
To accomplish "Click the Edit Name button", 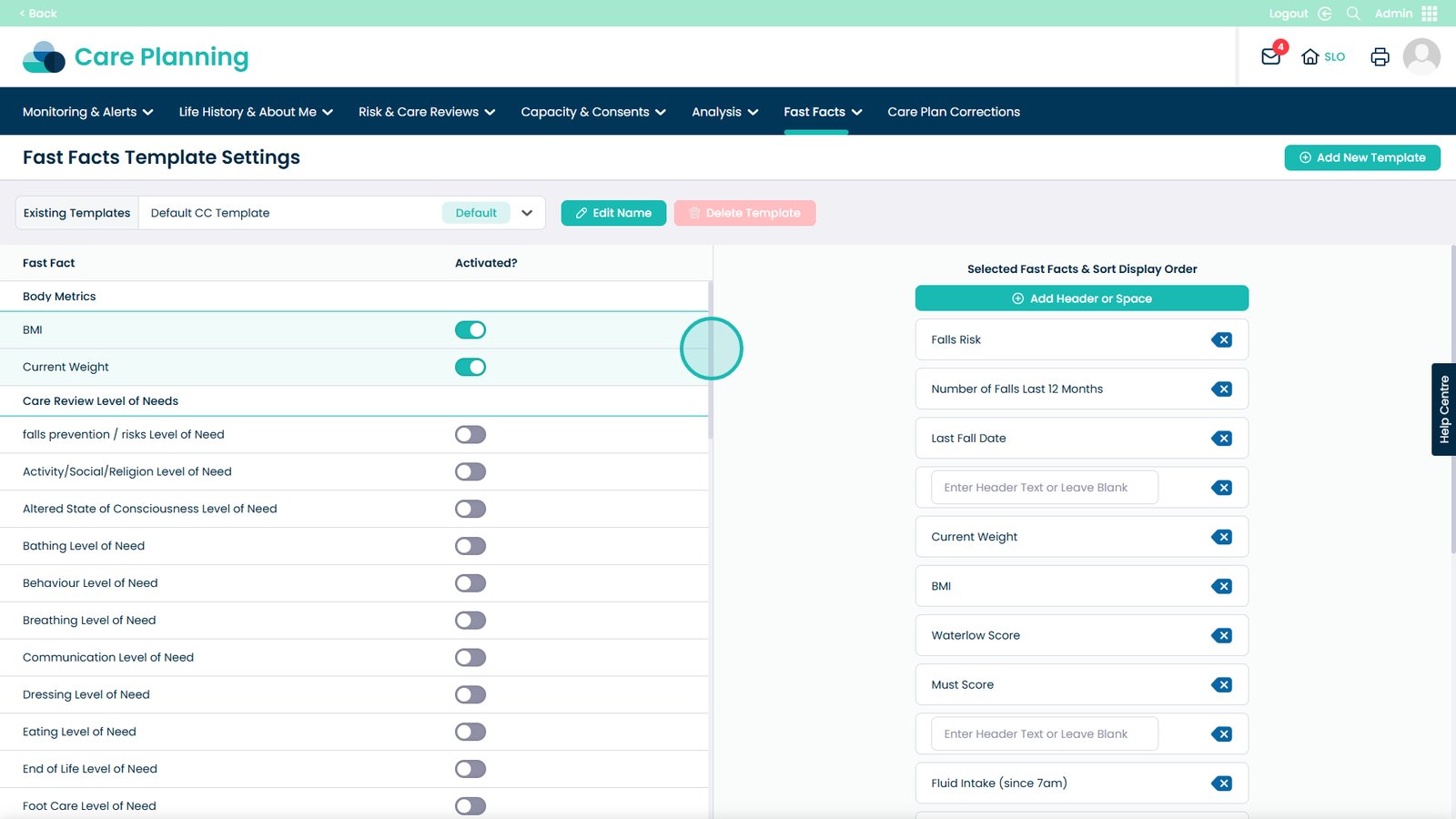I will (613, 213).
